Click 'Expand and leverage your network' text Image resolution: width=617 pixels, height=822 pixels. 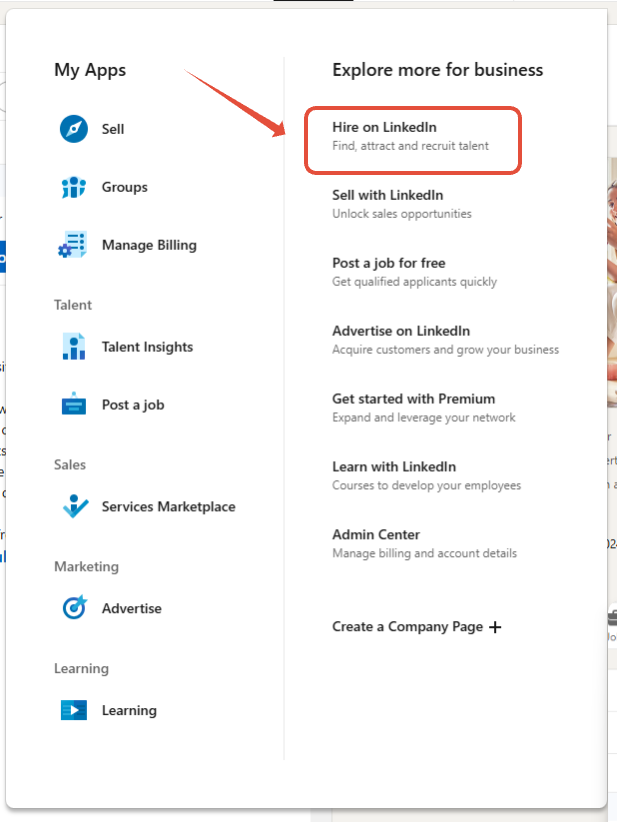[424, 417]
